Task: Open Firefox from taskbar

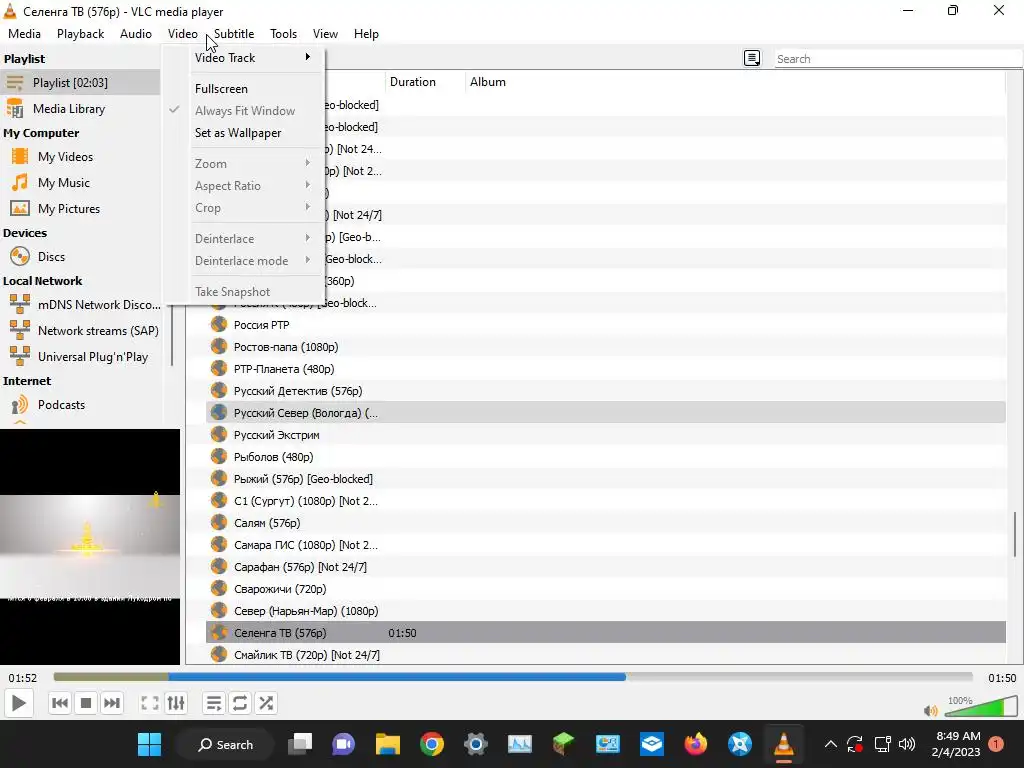Action: [696, 744]
